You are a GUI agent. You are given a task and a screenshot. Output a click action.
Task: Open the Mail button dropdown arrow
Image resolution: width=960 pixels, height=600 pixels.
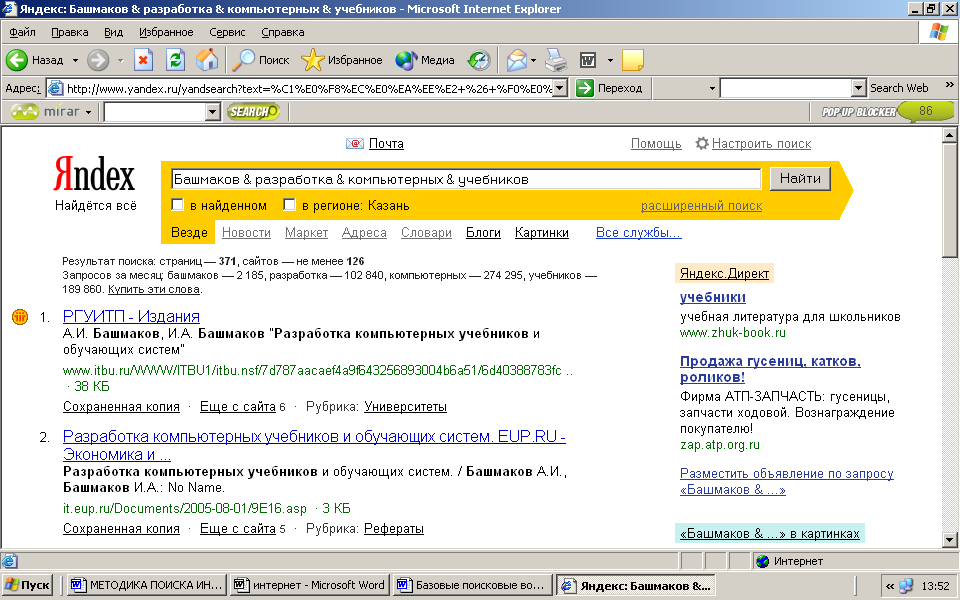[x=533, y=60]
